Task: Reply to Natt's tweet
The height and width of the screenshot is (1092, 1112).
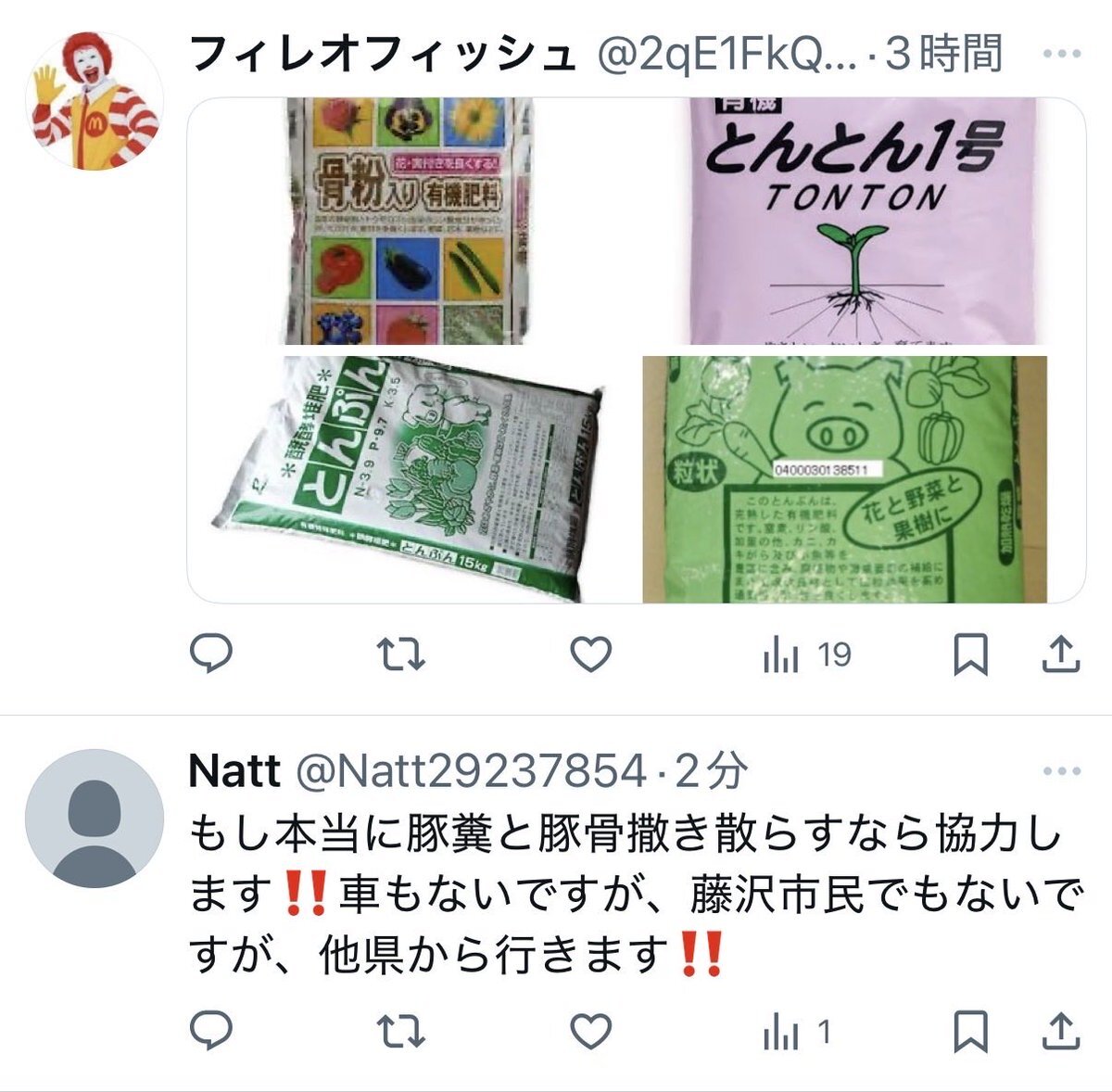Action: tap(210, 1031)
